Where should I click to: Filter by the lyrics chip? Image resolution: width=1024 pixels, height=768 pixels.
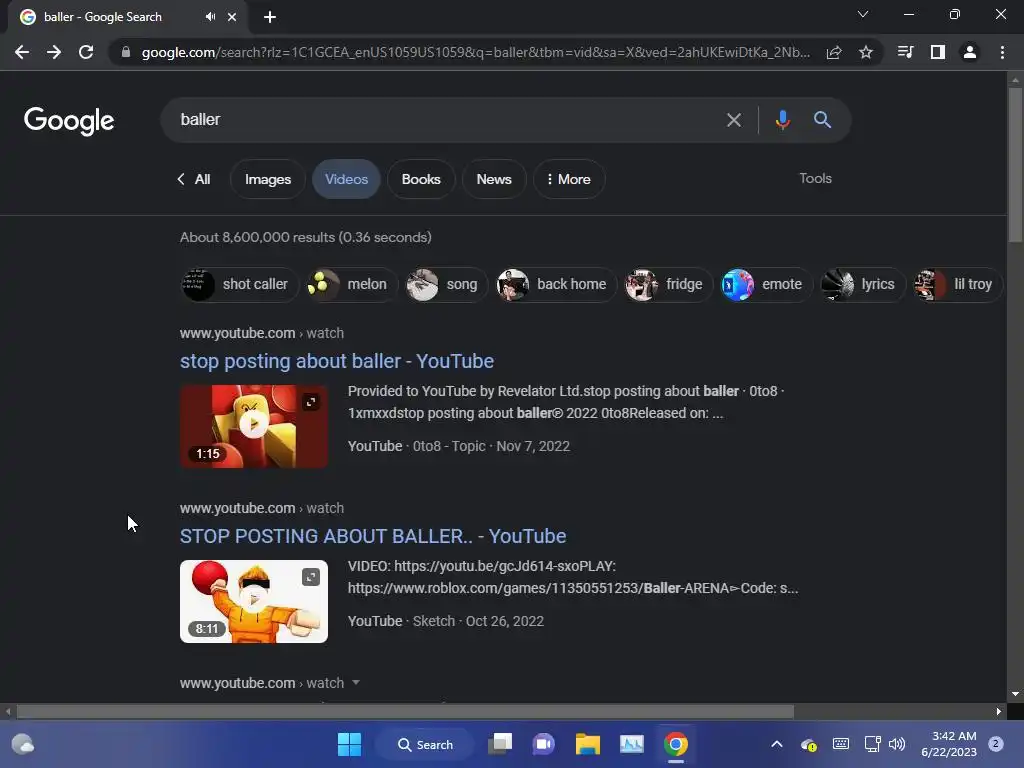click(862, 284)
